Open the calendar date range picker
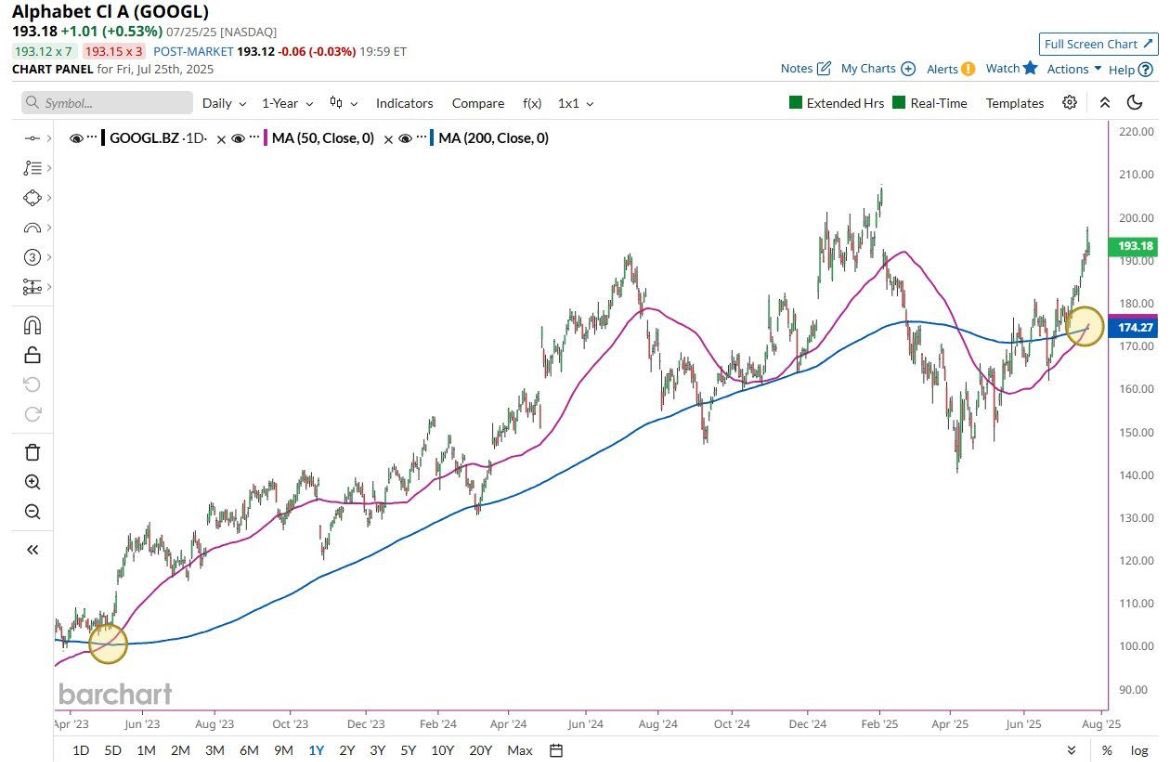This screenshot has height=762, width=1170. (556, 750)
